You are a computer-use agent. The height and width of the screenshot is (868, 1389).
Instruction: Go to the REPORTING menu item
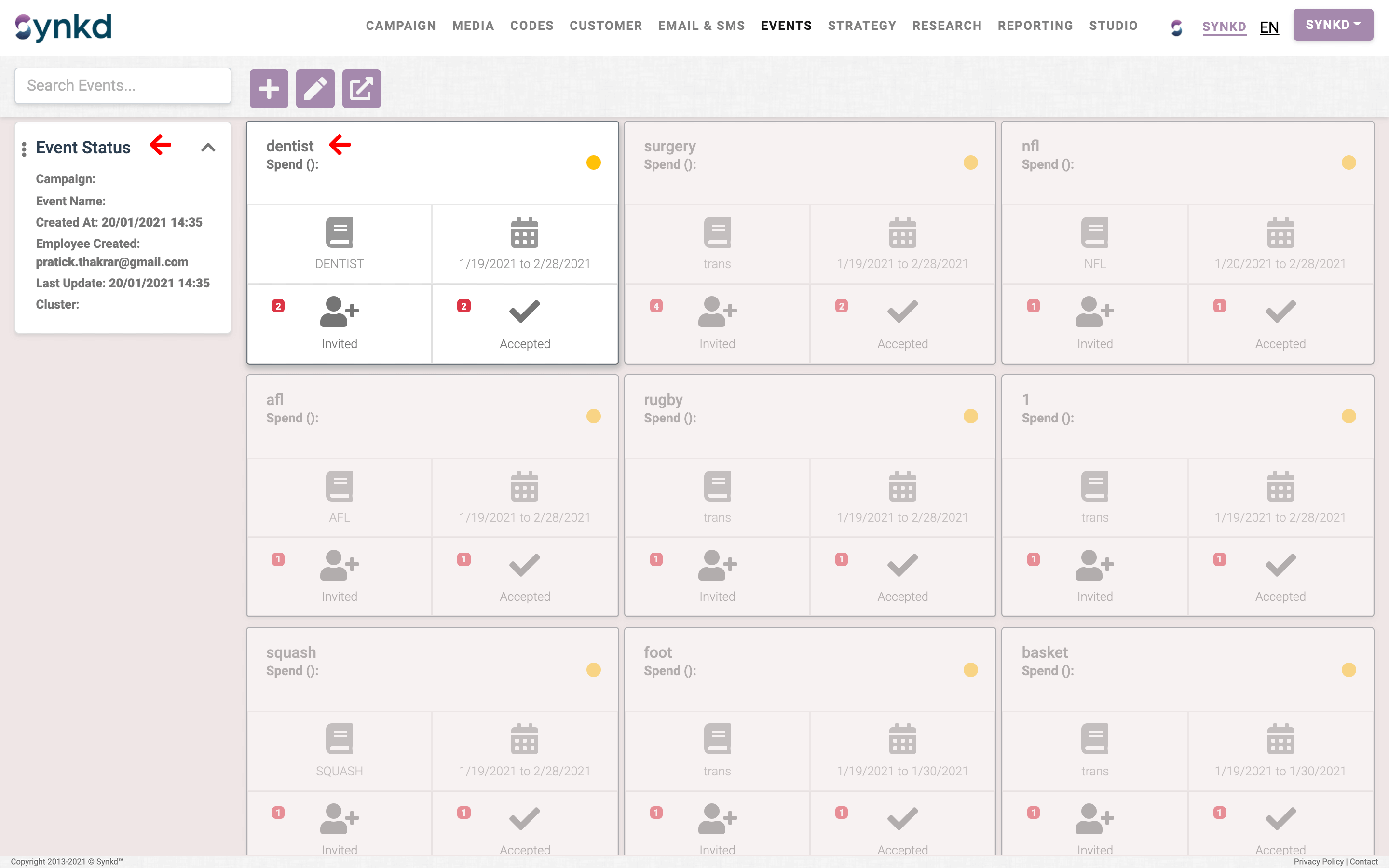1035,26
